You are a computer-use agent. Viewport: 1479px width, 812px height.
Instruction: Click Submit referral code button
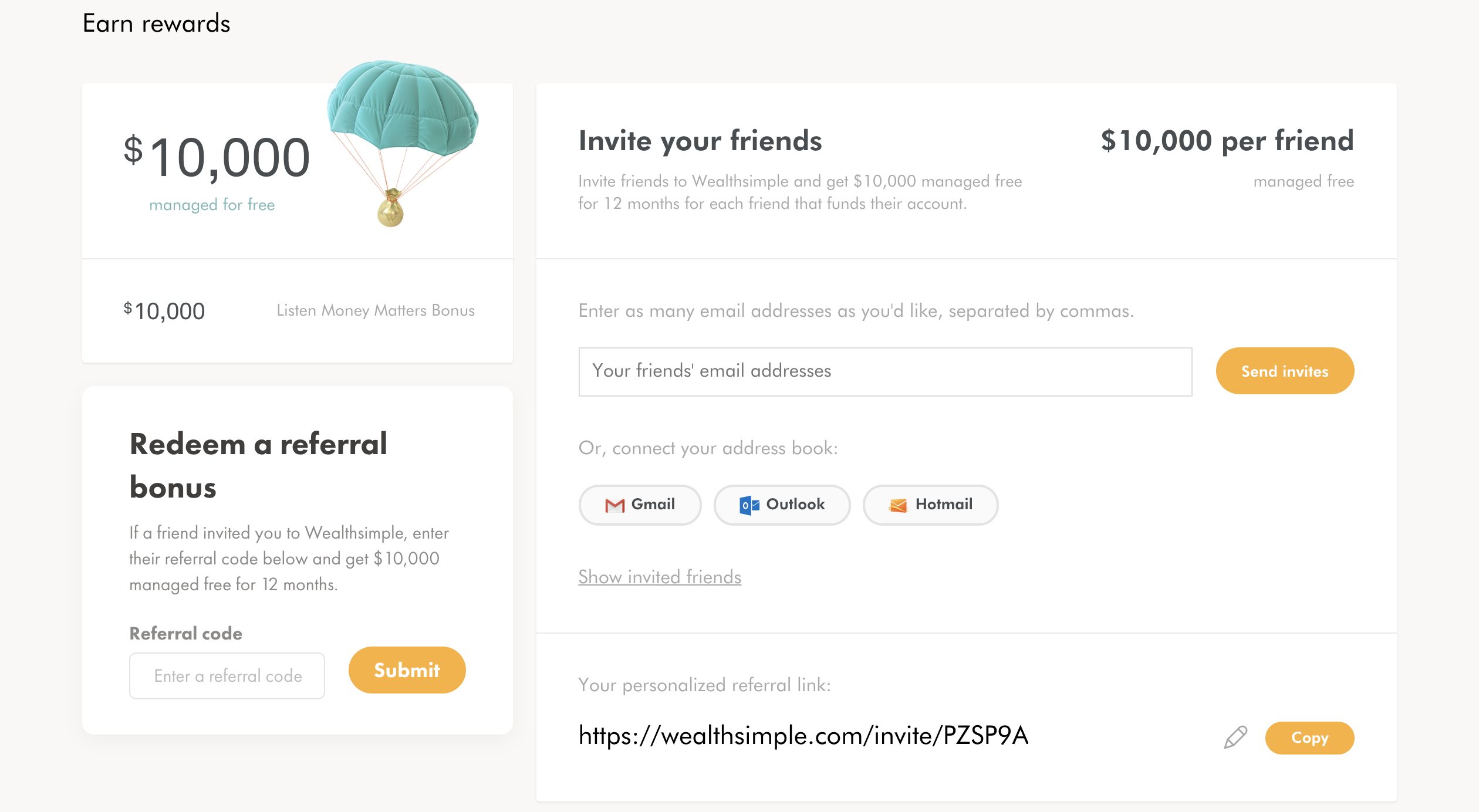click(405, 670)
